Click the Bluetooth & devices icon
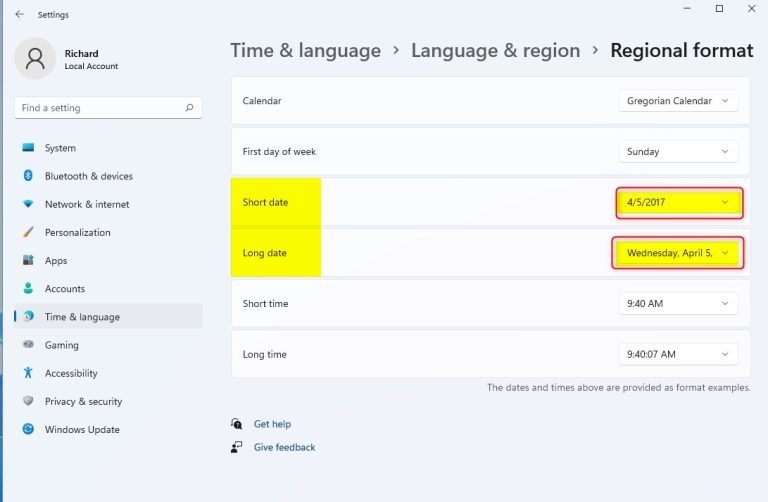 28,176
